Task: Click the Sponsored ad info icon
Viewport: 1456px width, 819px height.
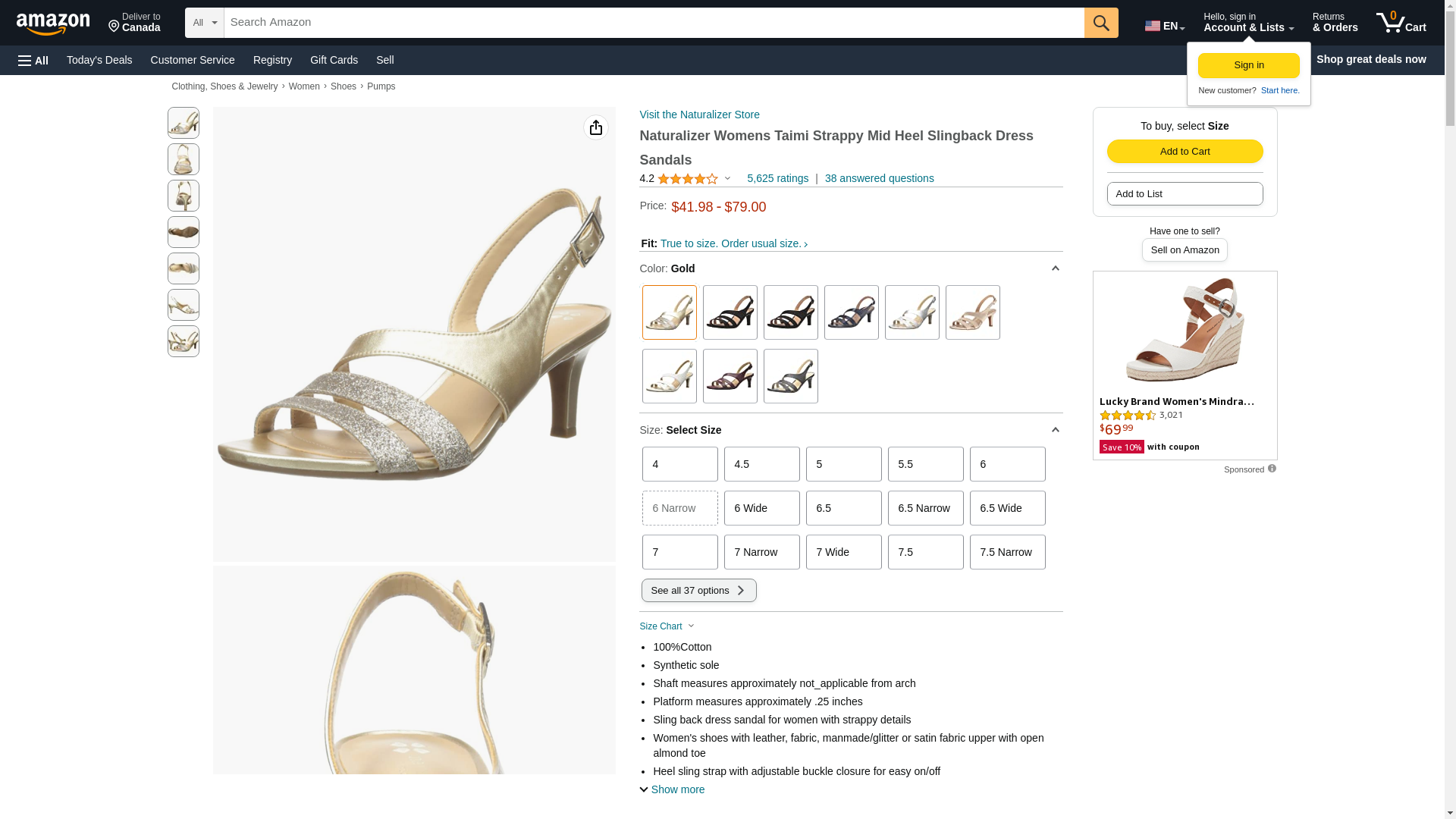Action: 1272,469
